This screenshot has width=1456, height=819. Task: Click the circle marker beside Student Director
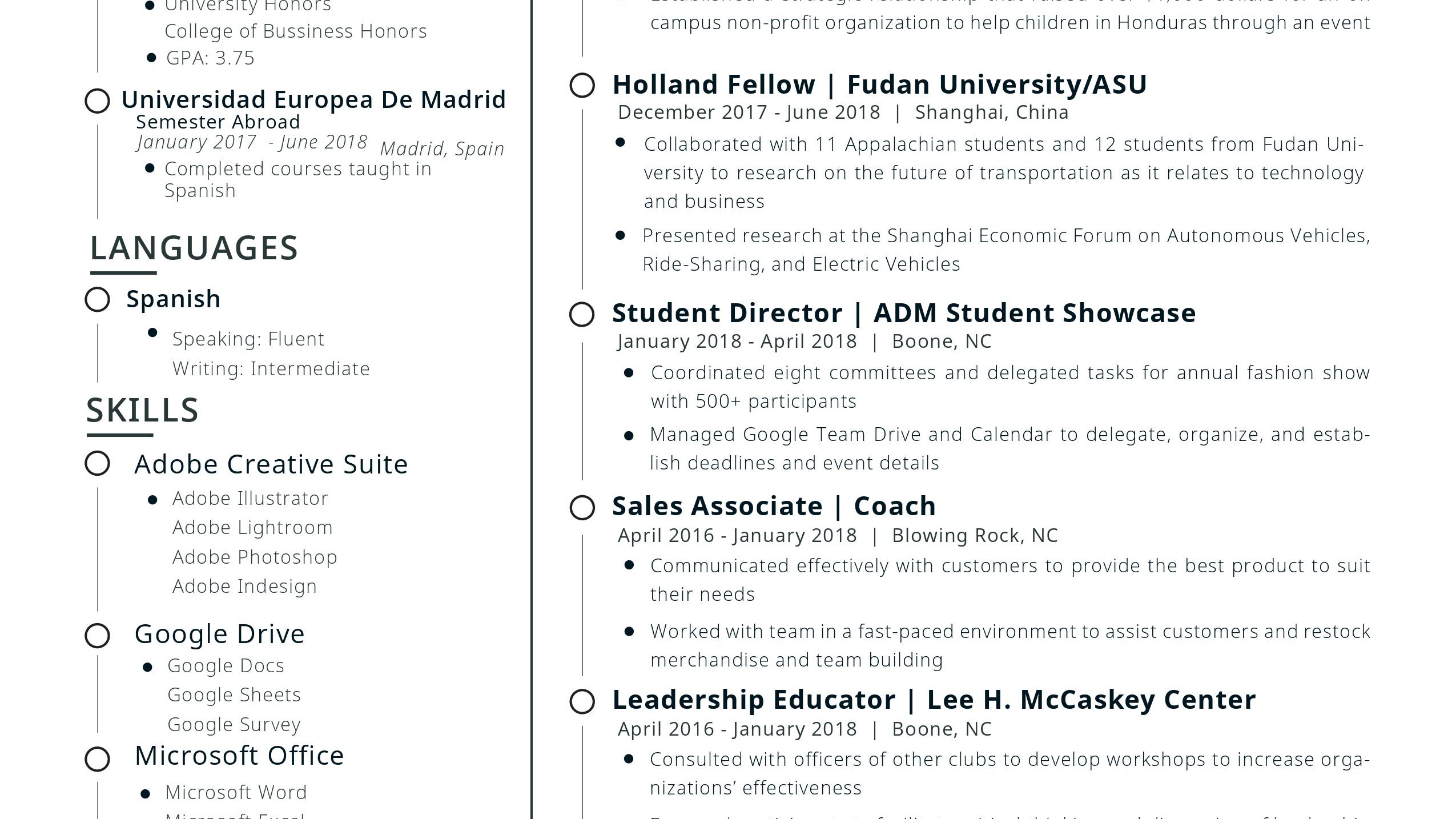tap(582, 314)
